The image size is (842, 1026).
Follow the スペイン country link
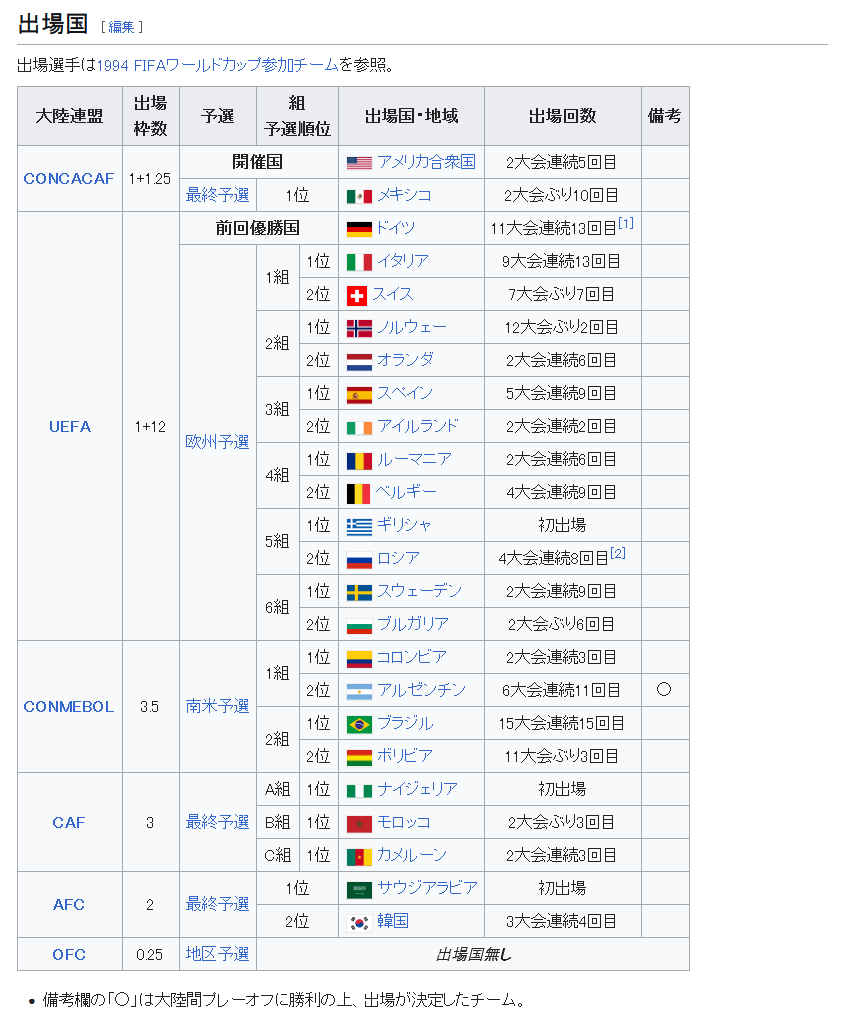tap(405, 393)
